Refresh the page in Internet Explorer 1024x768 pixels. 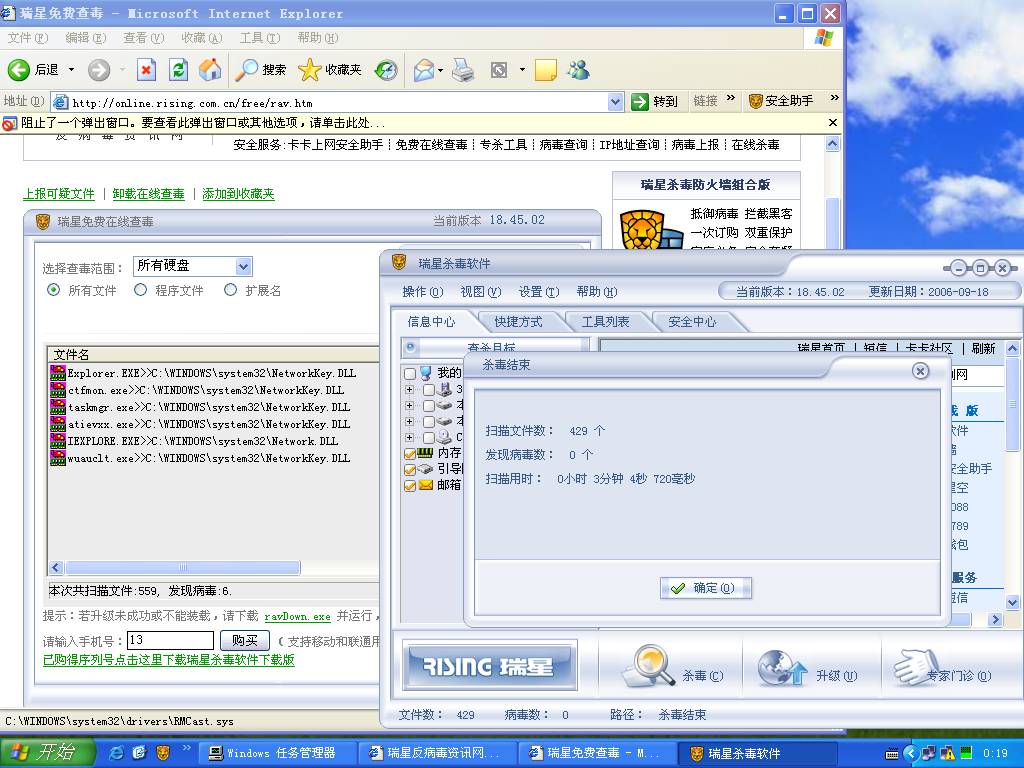tap(178, 69)
